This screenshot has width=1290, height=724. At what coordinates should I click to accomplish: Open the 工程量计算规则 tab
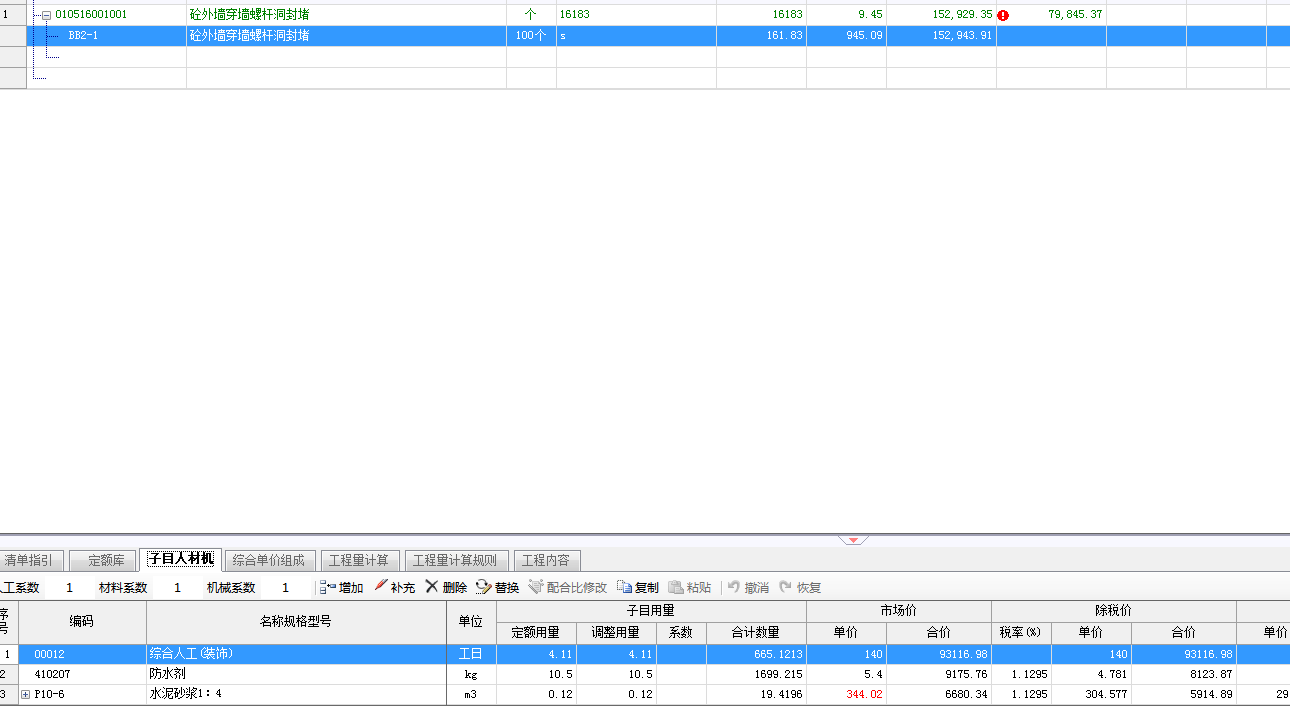(456, 560)
